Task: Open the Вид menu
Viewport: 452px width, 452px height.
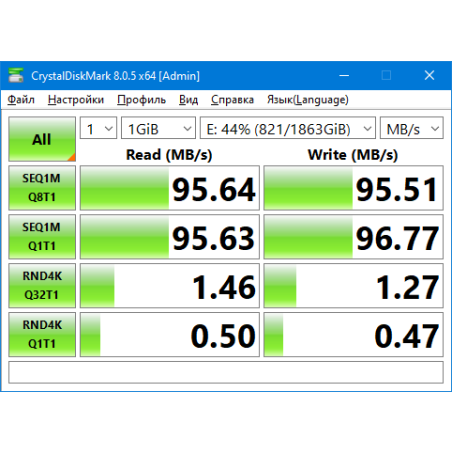Action: click(x=188, y=100)
